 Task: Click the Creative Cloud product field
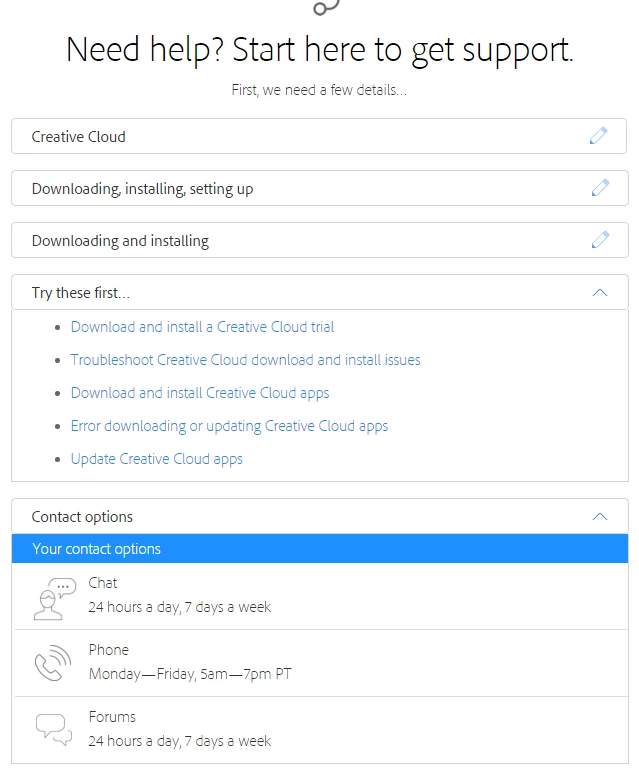300,137
